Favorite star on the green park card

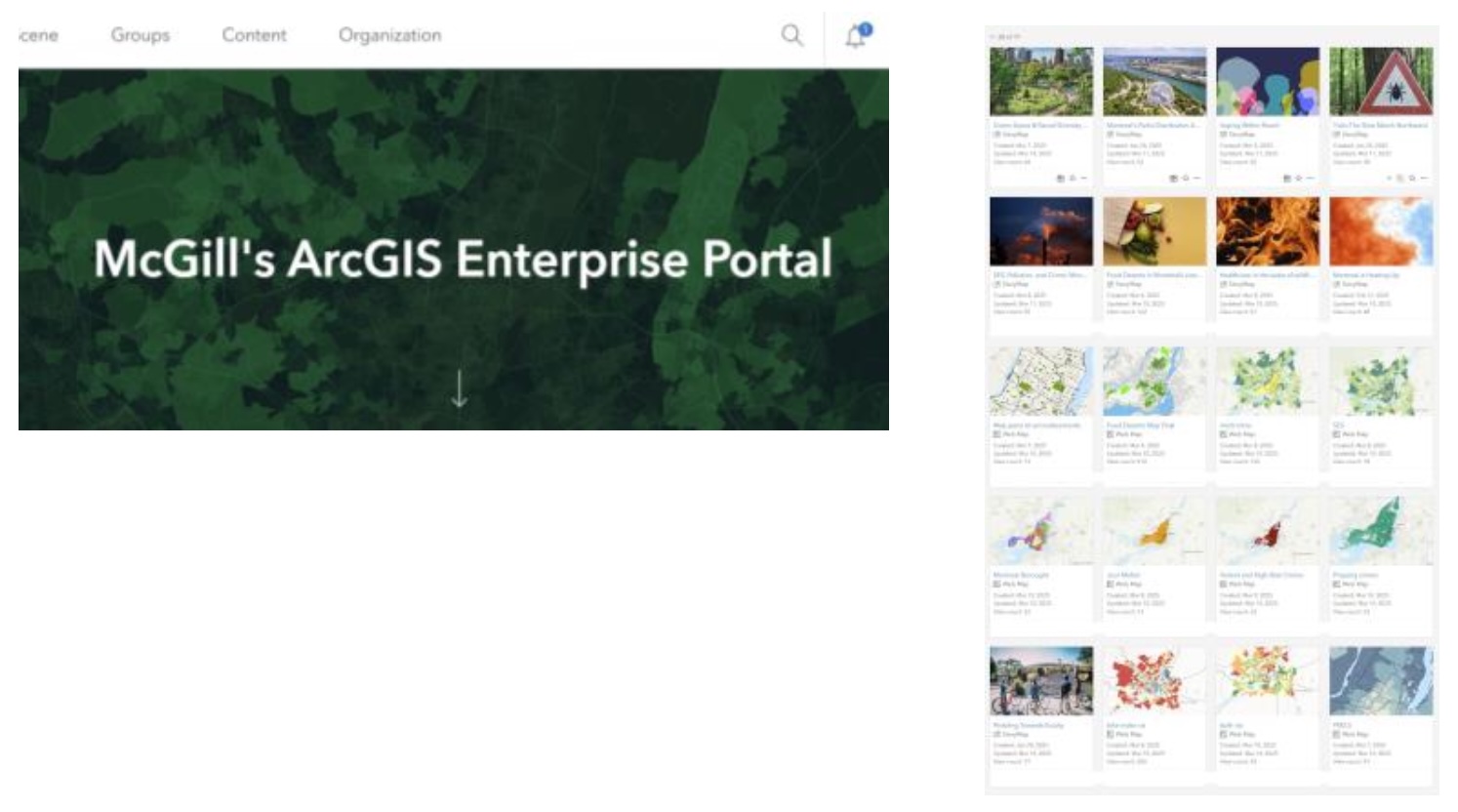click(1073, 178)
